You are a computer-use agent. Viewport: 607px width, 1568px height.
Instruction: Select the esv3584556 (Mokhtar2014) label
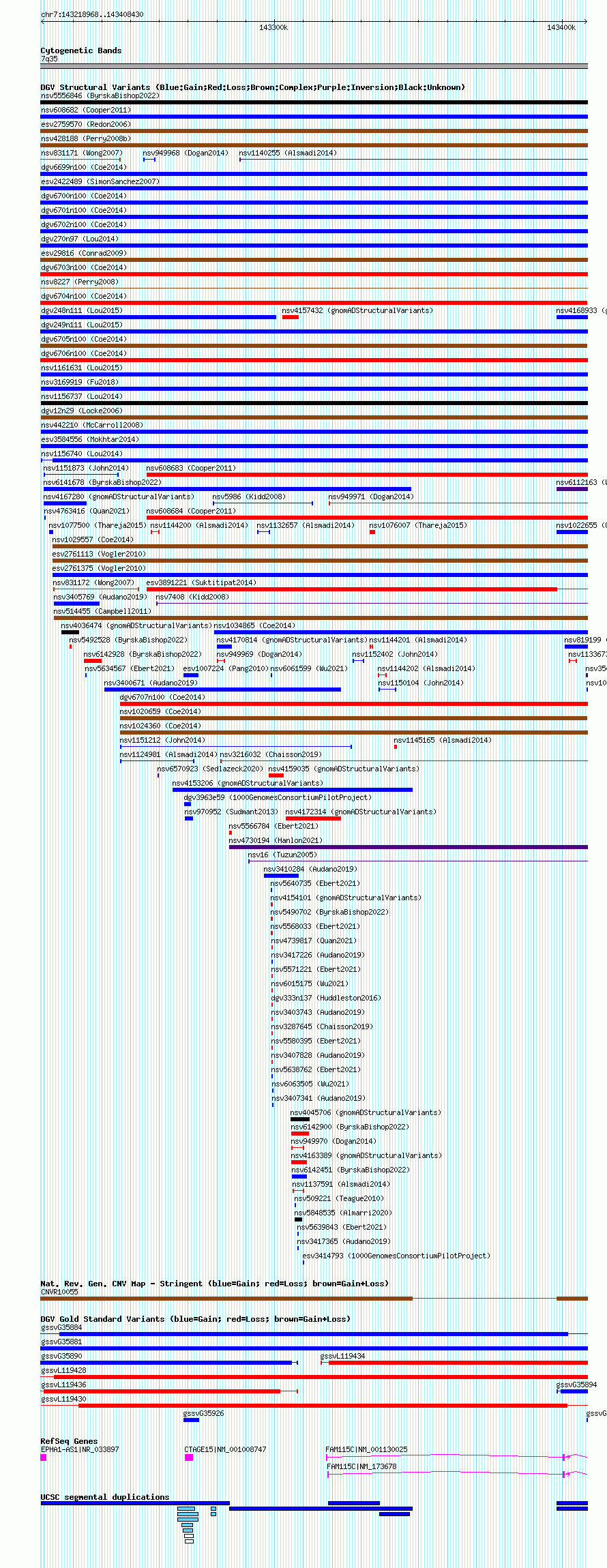(89, 439)
